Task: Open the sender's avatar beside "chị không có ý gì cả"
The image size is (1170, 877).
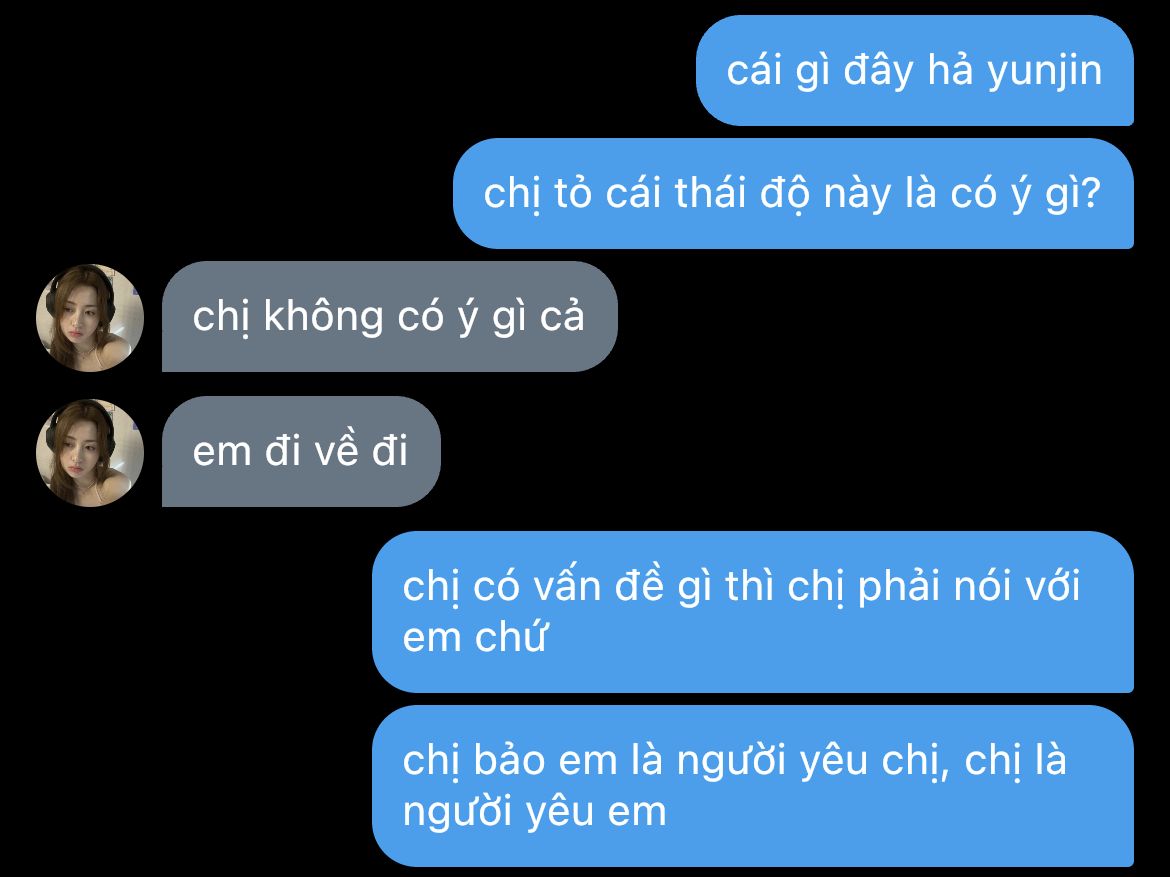Action: (x=90, y=317)
